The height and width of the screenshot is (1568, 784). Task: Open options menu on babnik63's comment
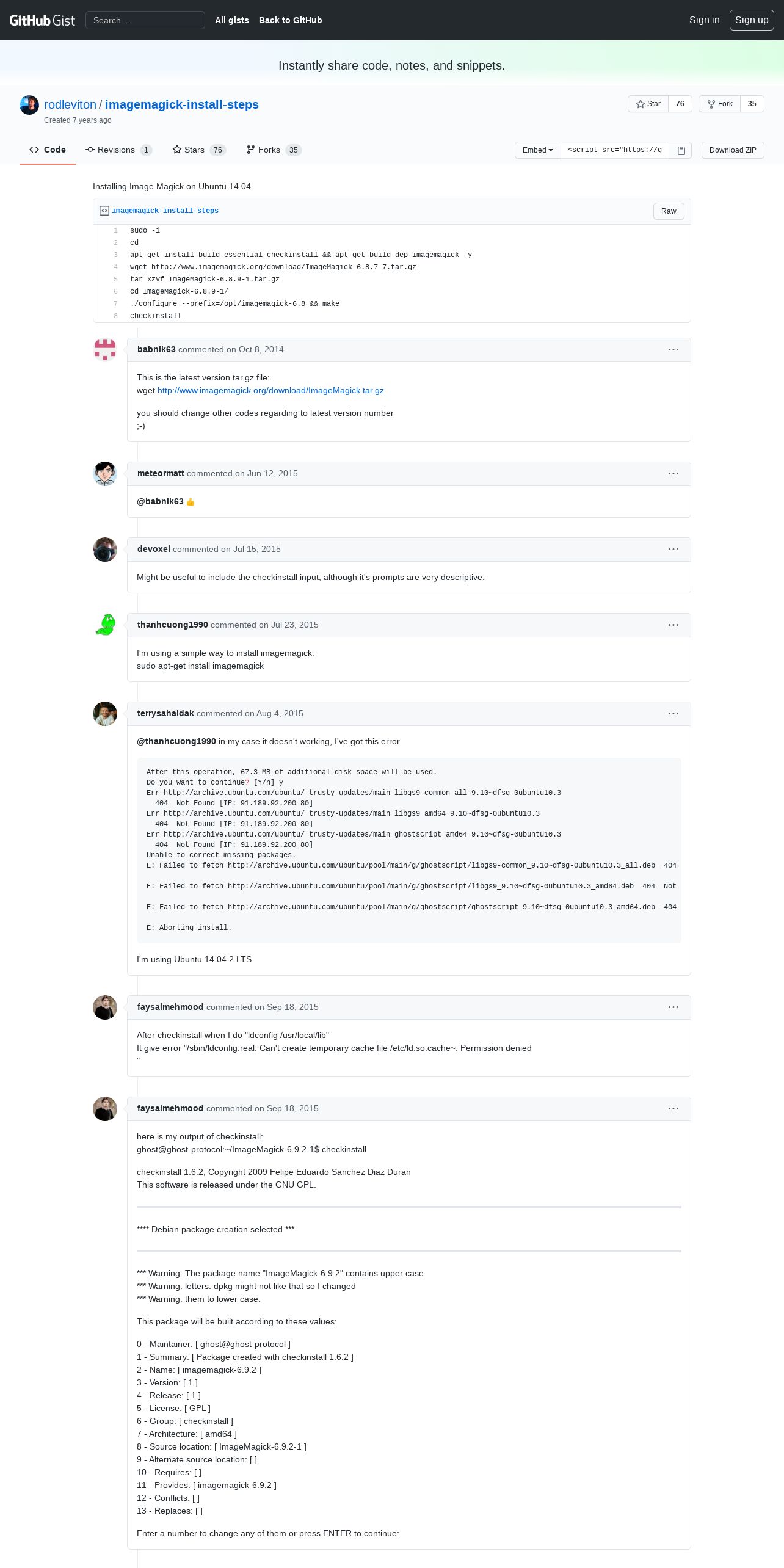point(673,350)
